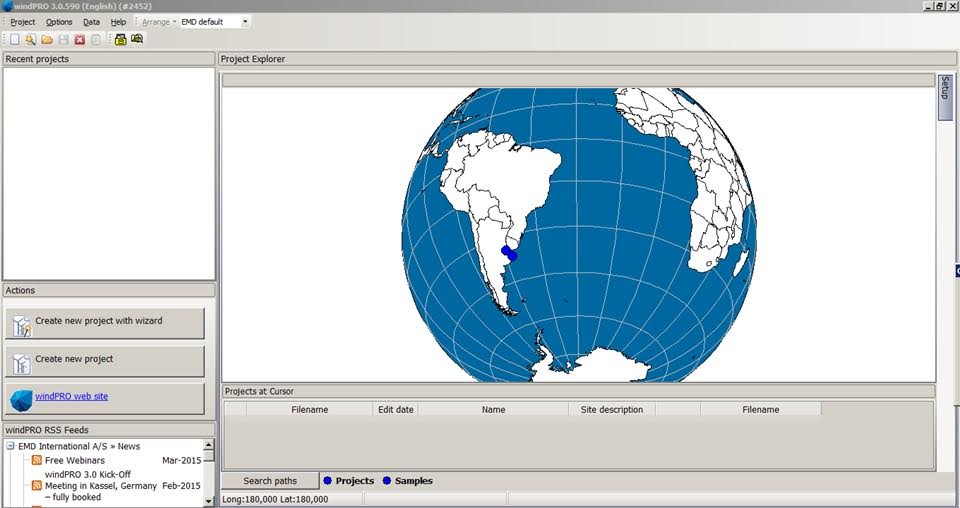Restore the window using the restore button
The width and height of the screenshot is (960, 508).
pos(940,6)
